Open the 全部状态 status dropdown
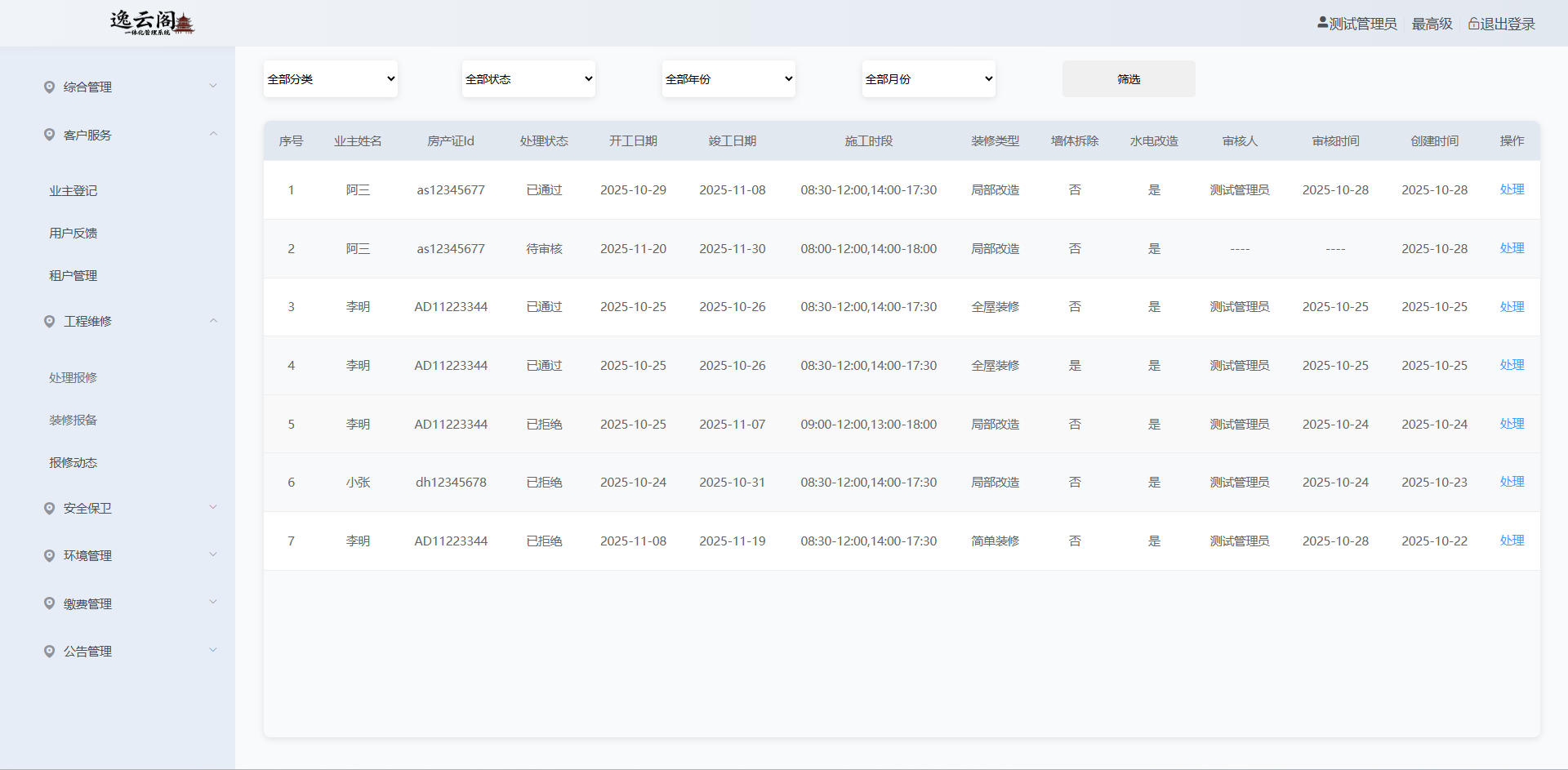1568x770 pixels. click(x=528, y=79)
